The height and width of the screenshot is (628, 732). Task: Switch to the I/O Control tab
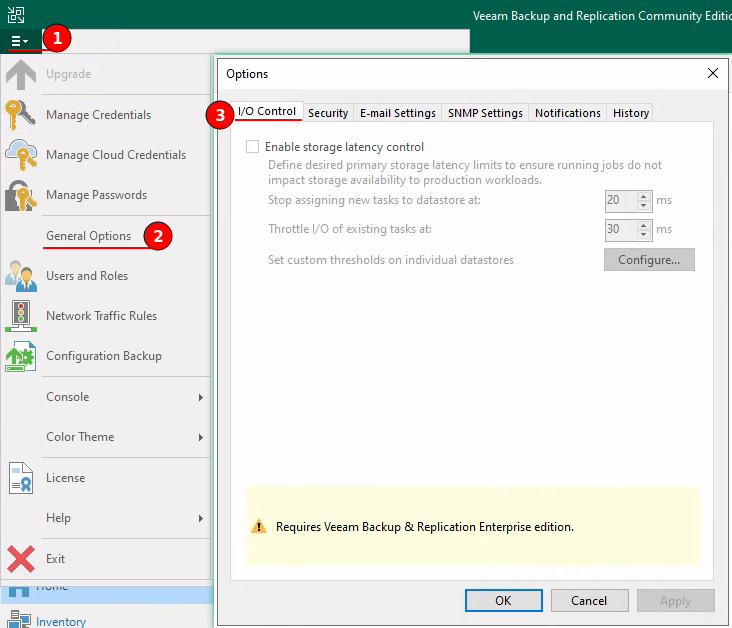tap(267, 112)
